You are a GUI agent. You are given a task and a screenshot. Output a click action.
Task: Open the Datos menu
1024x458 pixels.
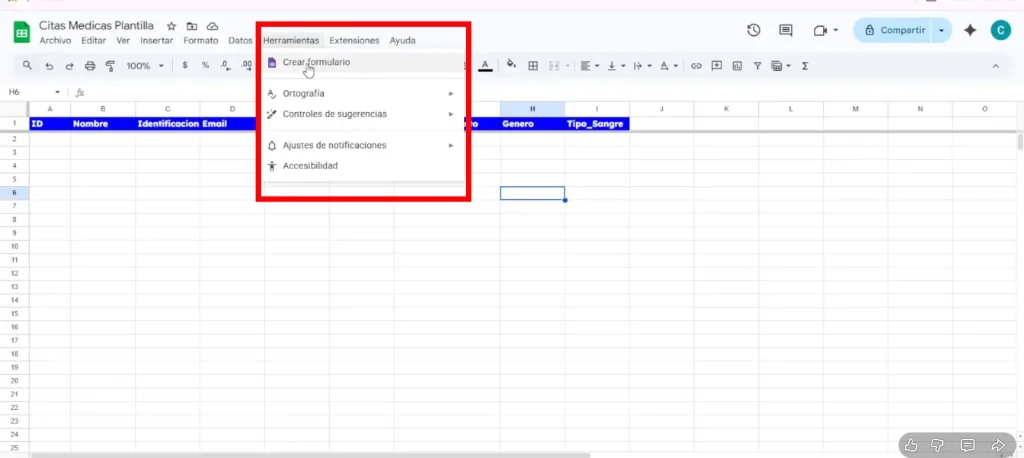click(240, 41)
